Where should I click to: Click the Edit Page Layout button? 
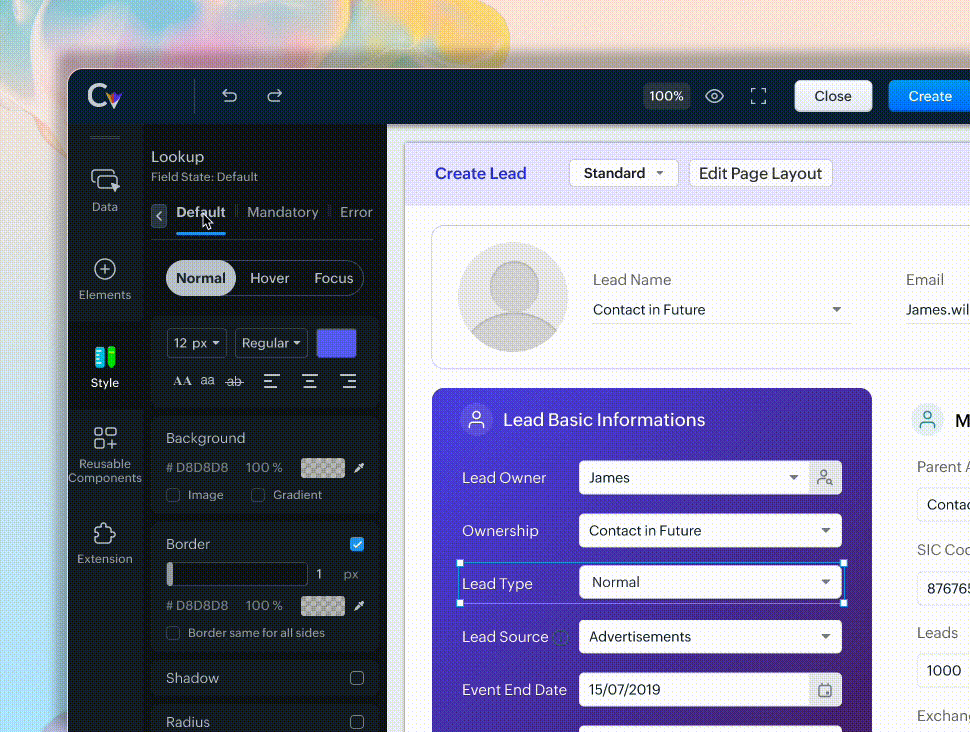click(x=760, y=173)
